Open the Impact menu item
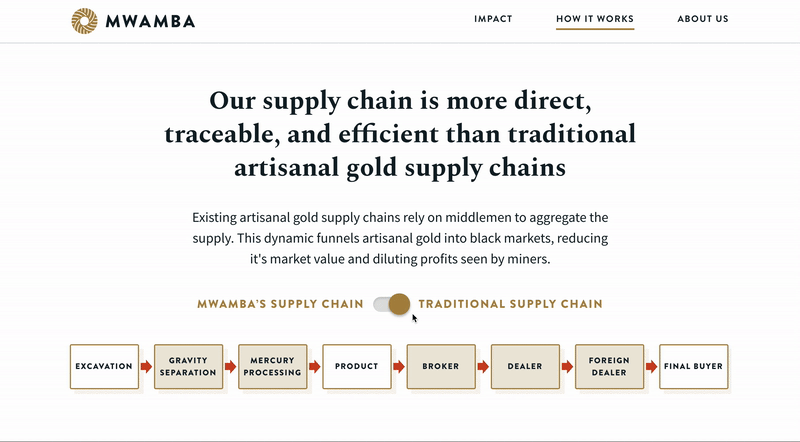The width and height of the screenshot is (800, 442). point(493,19)
